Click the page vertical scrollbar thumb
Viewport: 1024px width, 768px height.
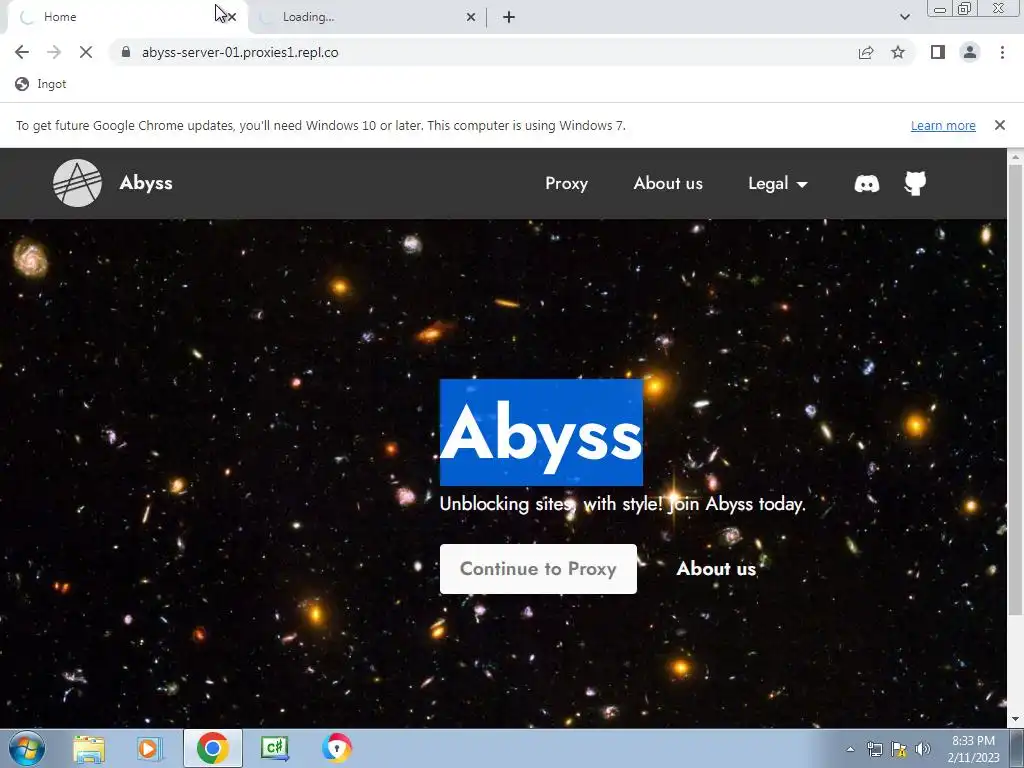point(1015,389)
